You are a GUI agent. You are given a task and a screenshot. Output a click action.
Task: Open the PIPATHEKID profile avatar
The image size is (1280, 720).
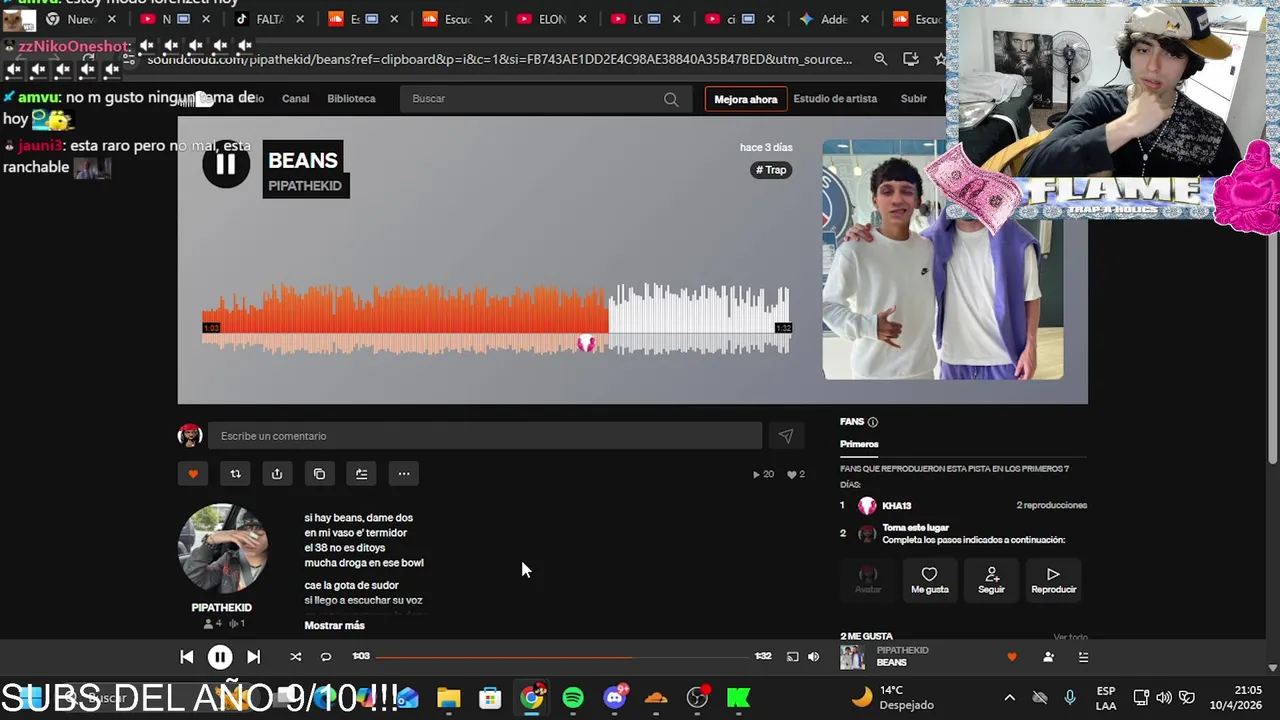pyautogui.click(x=222, y=549)
